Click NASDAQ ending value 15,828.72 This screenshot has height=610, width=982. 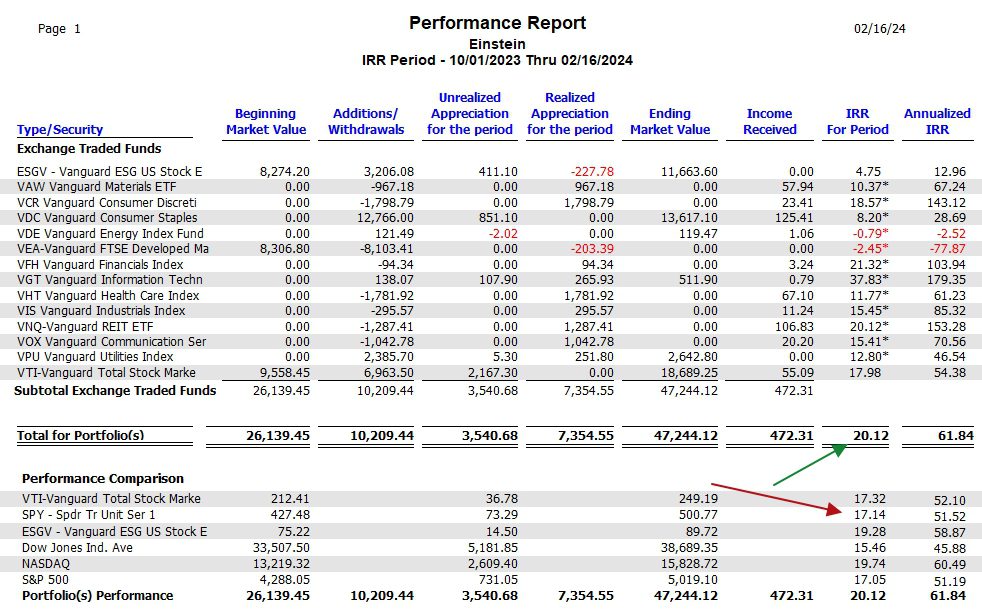pos(689,564)
